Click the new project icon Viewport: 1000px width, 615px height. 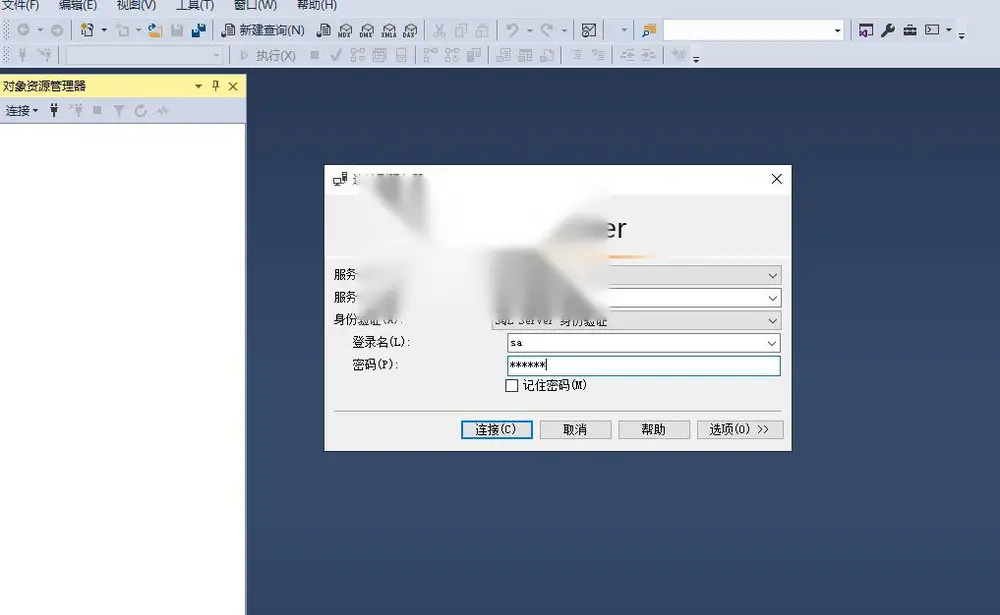[x=87, y=30]
